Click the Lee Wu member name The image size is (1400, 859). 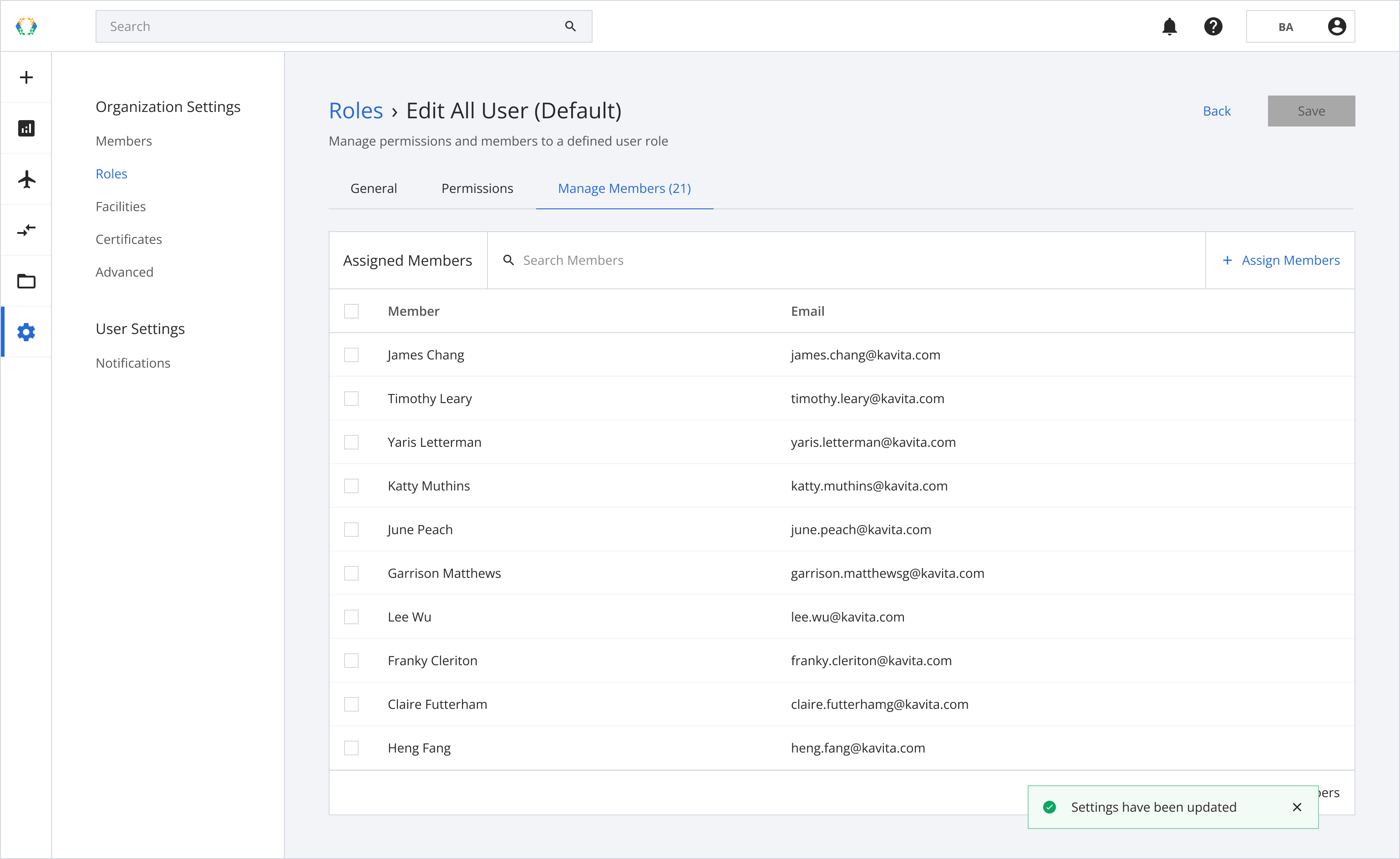pos(410,617)
